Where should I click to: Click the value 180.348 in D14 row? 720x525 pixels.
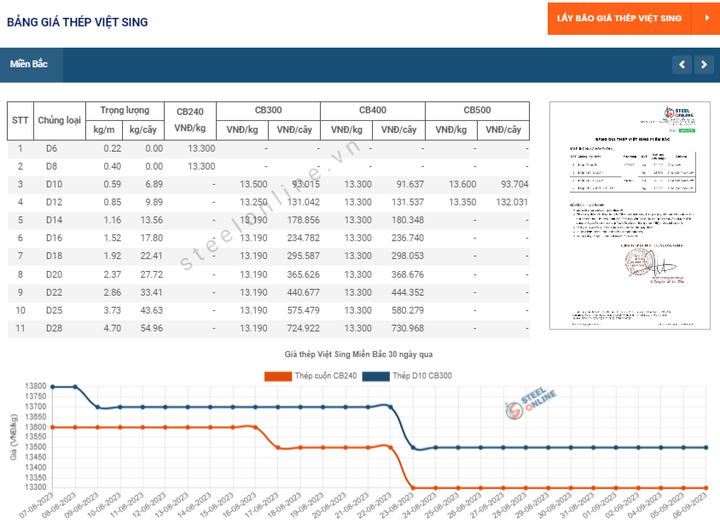pos(408,220)
